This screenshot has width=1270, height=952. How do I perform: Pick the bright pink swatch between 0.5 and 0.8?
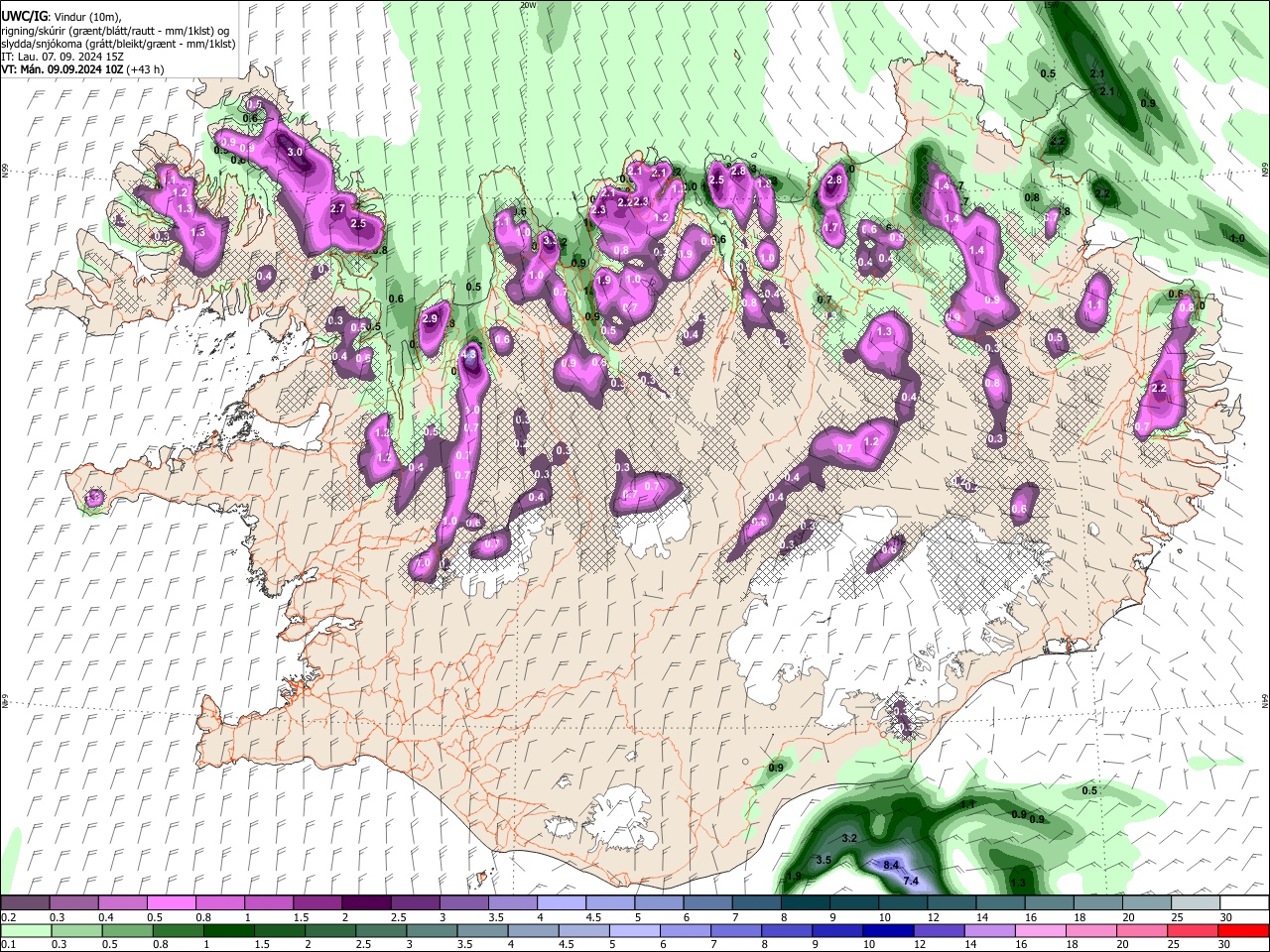point(171,902)
